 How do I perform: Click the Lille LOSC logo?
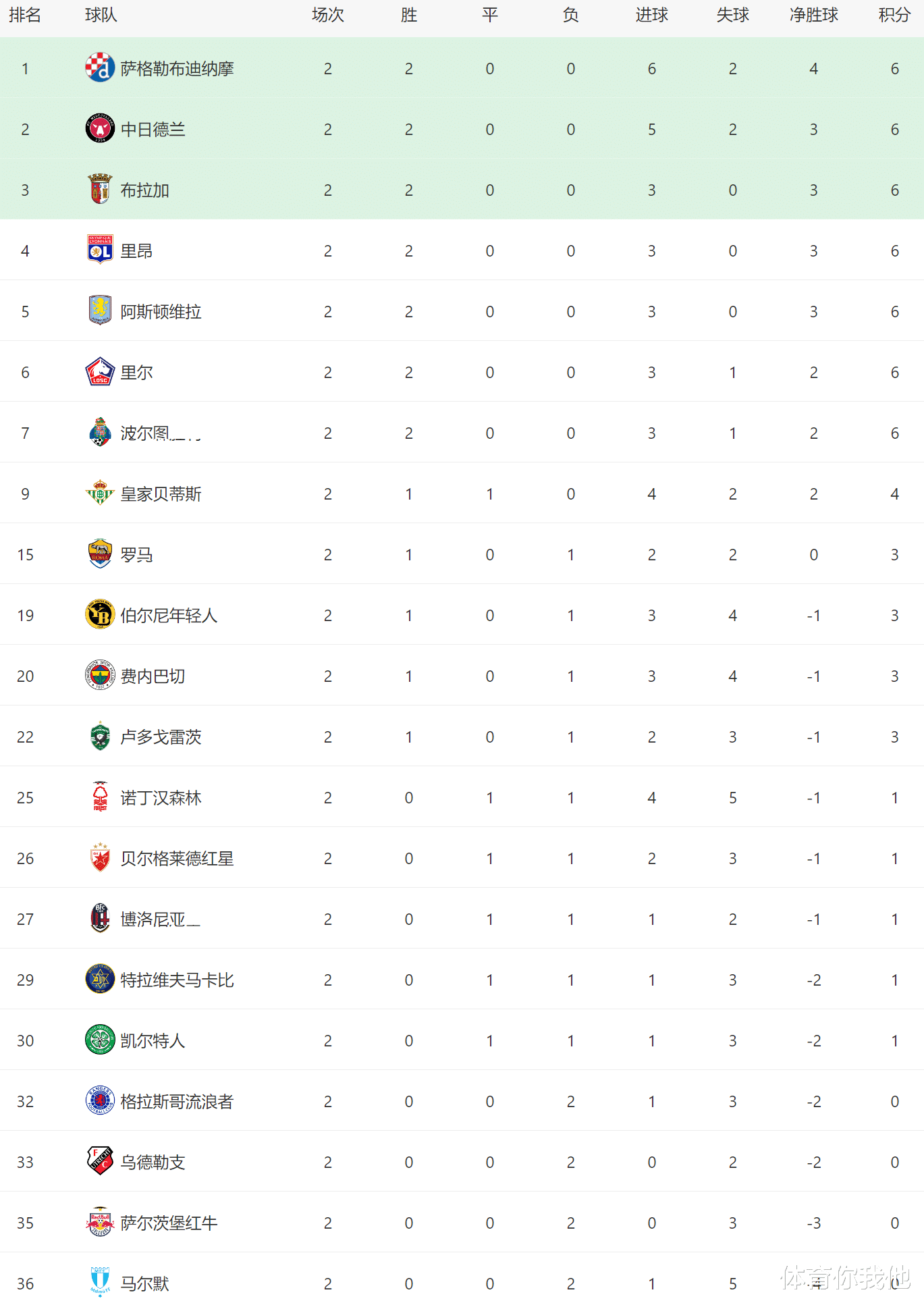click(x=100, y=372)
